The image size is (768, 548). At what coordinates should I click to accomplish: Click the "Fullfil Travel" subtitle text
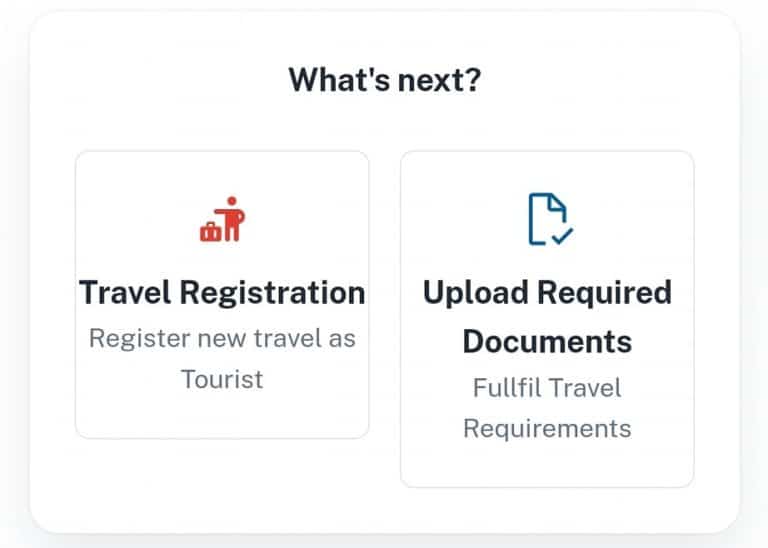[547, 387]
